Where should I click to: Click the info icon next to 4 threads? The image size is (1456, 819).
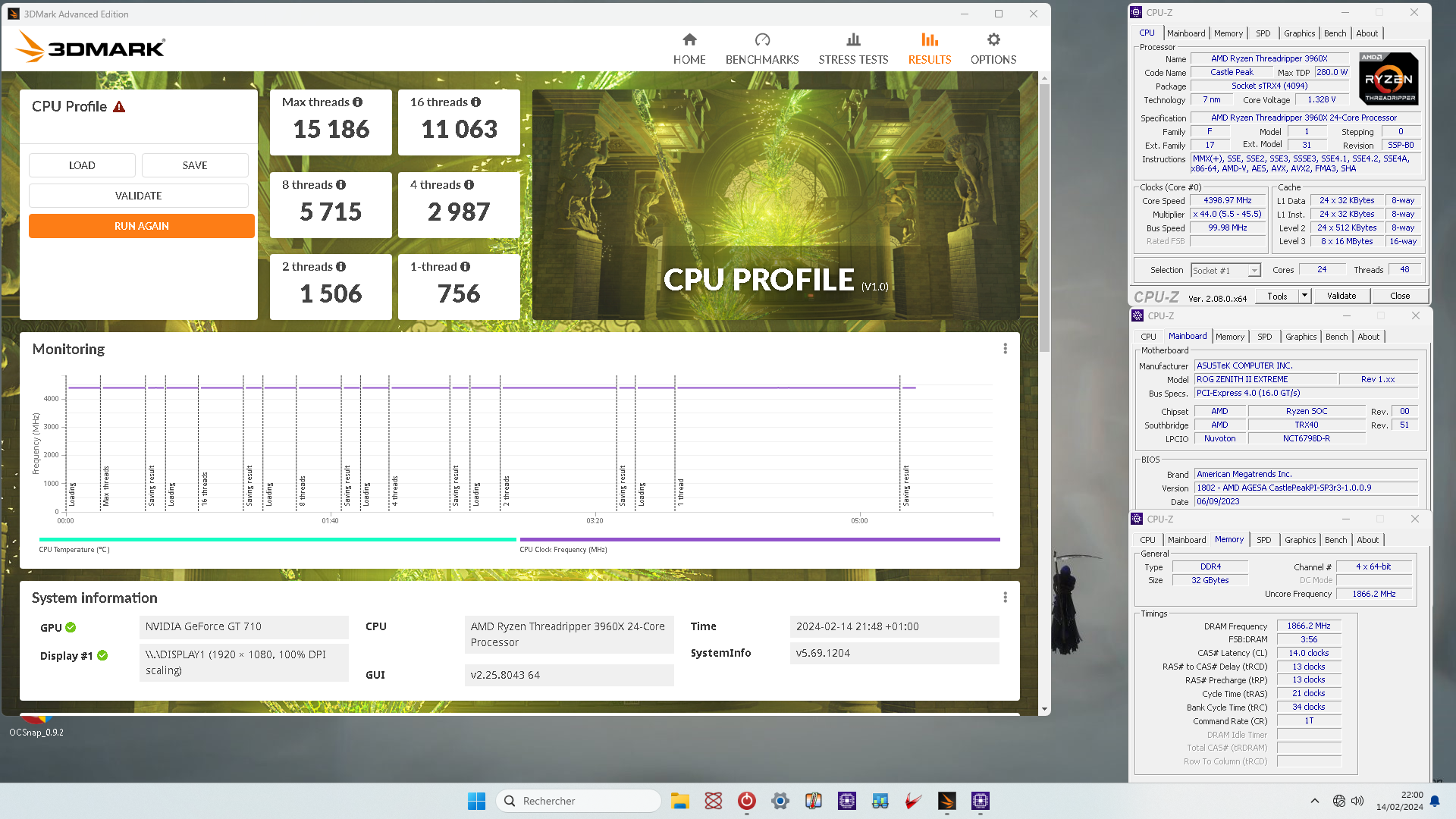tap(469, 185)
